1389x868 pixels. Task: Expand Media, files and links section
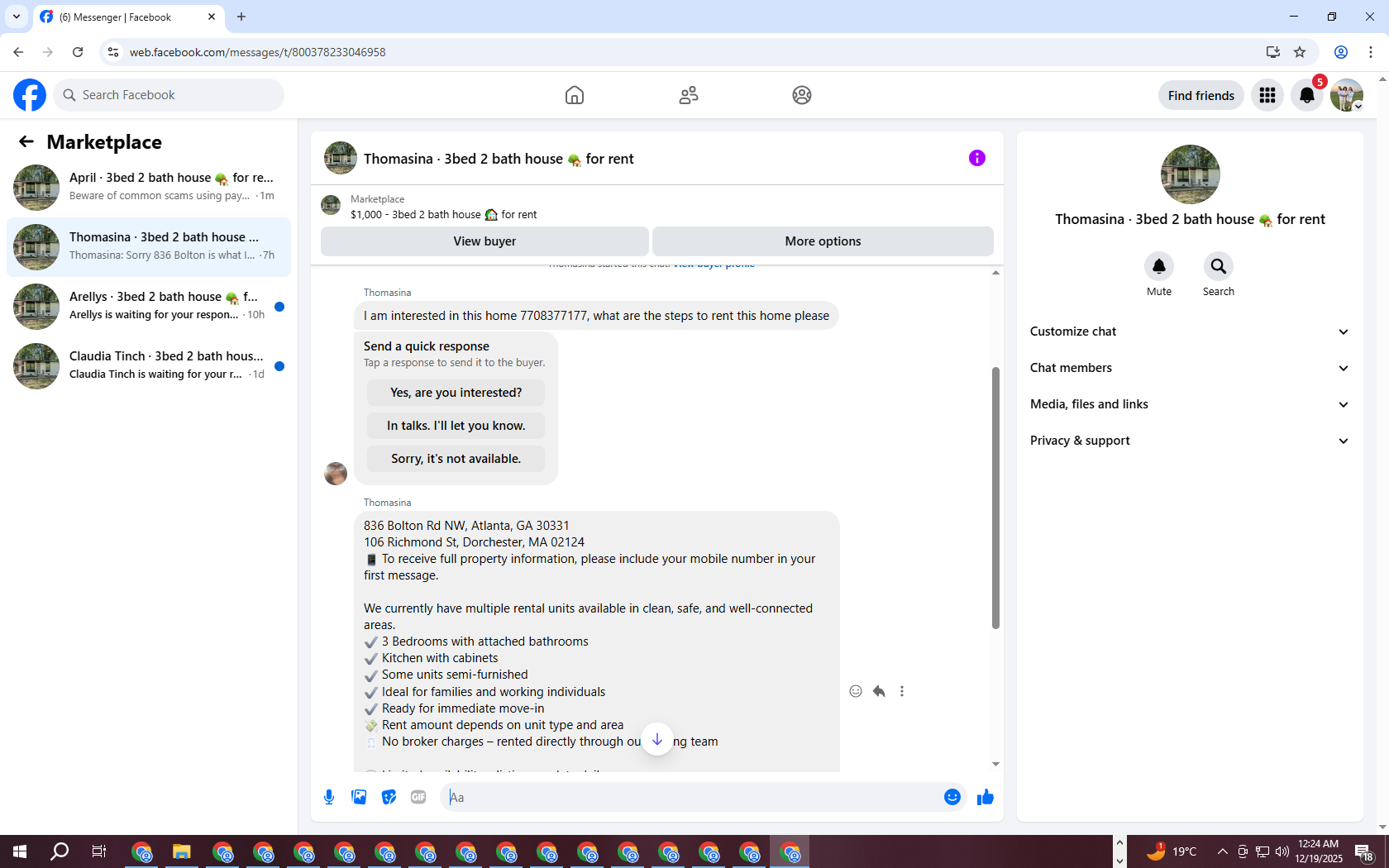click(x=1190, y=404)
